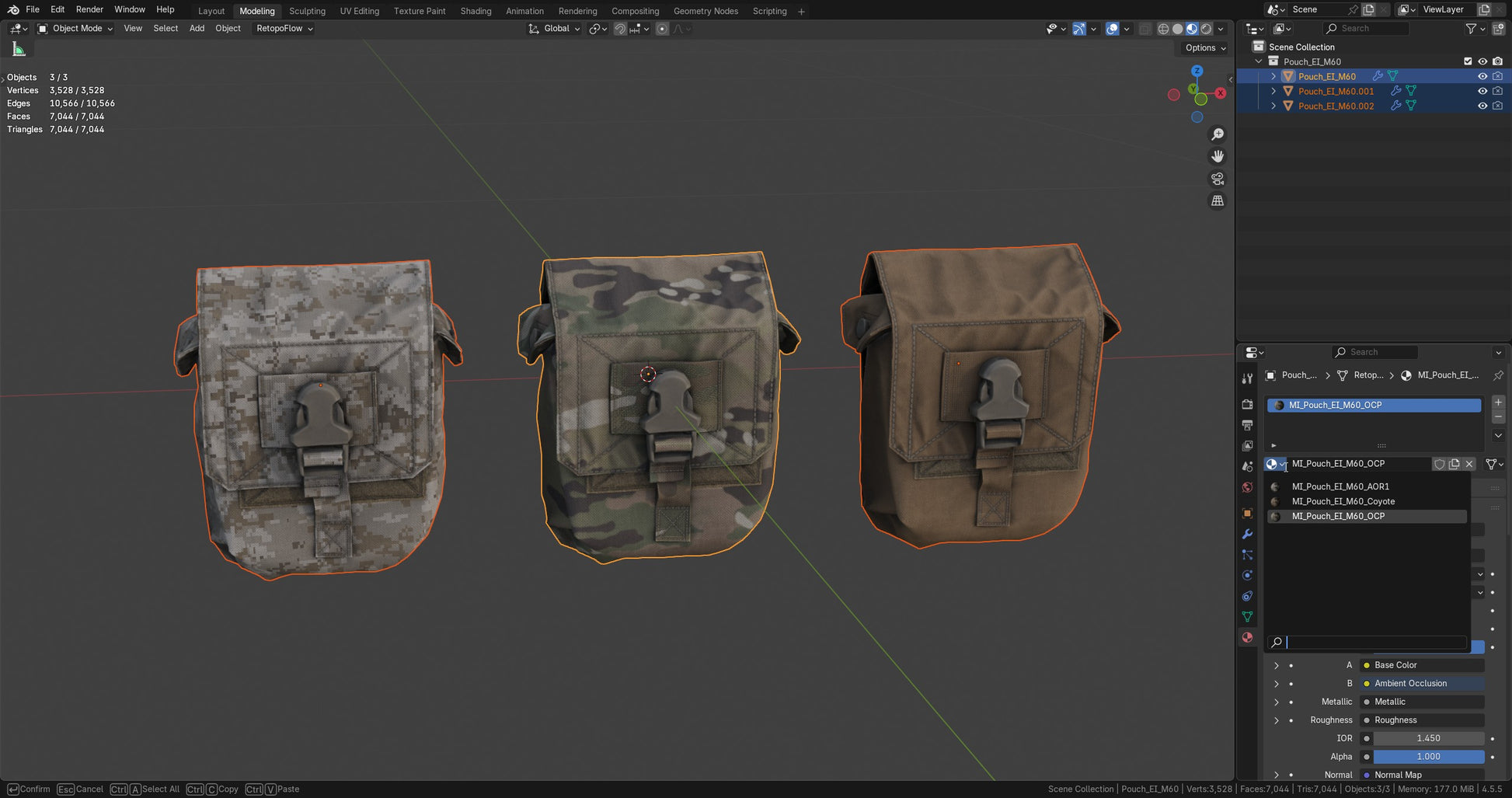Open Modifiers tab wrench icon in Properties
Screen dimensions: 1512x798
tap(1247, 535)
